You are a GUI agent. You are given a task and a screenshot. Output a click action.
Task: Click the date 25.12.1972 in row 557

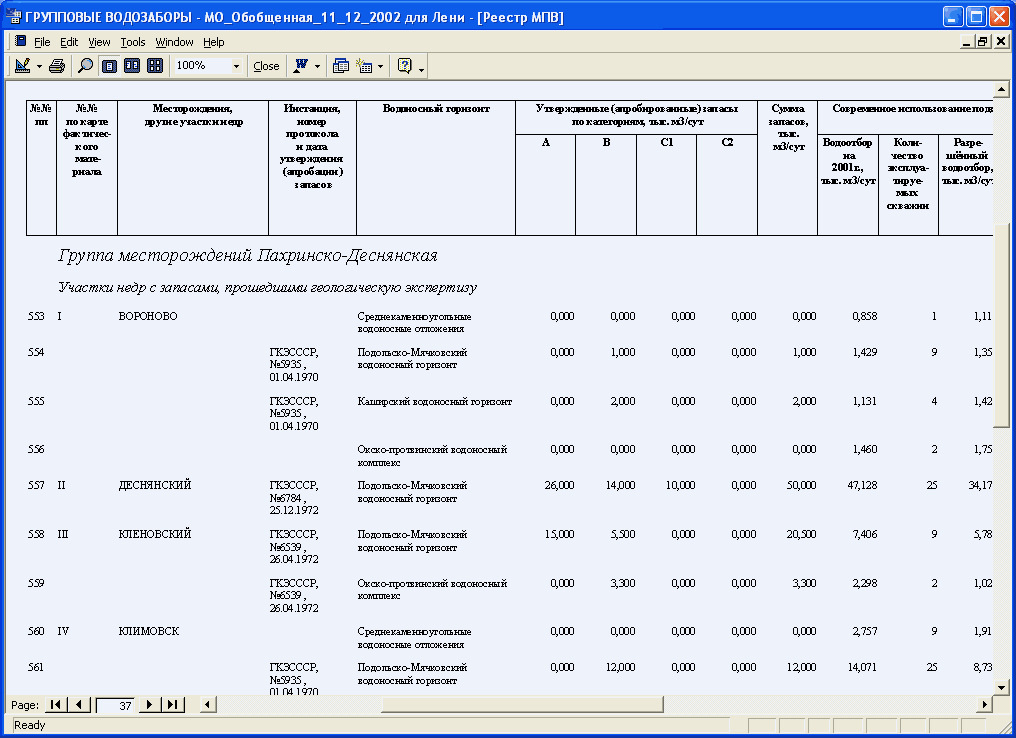(294, 511)
